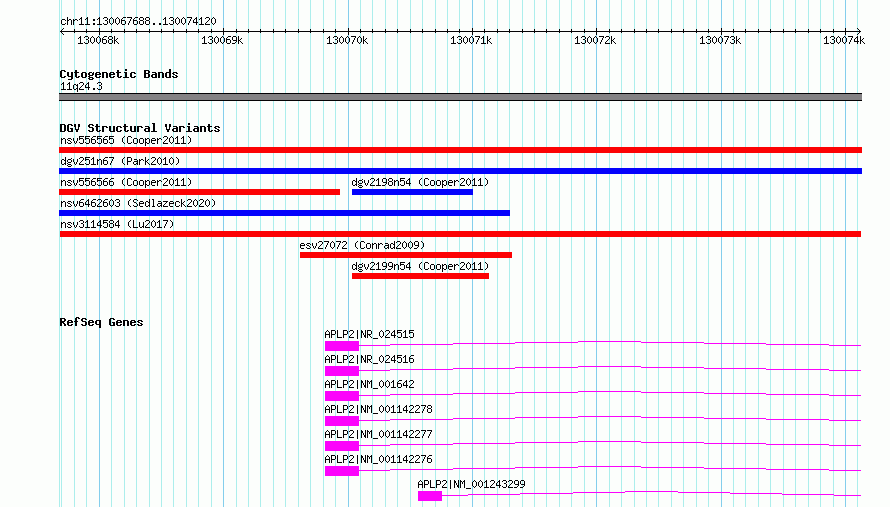Click the 130069k ruler tick label
Image resolution: width=890 pixels, height=507 pixels.
coord(222,40)
